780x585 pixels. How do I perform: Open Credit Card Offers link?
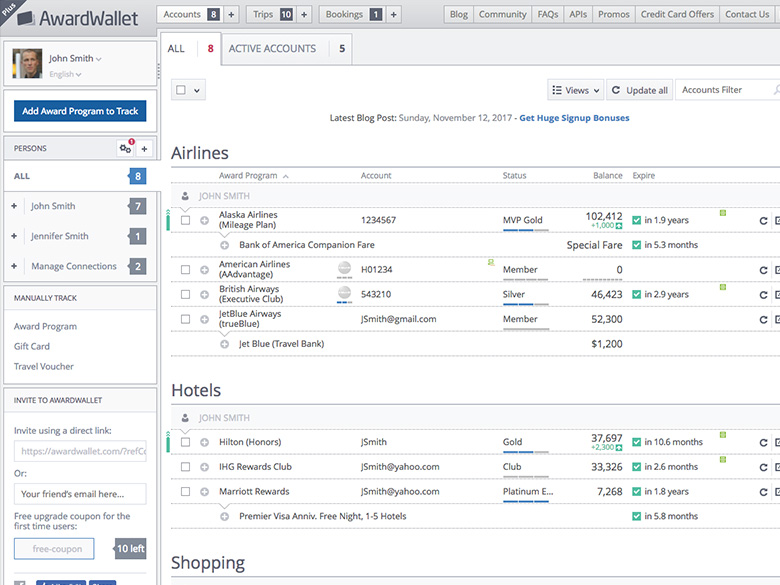pos(677,14)
